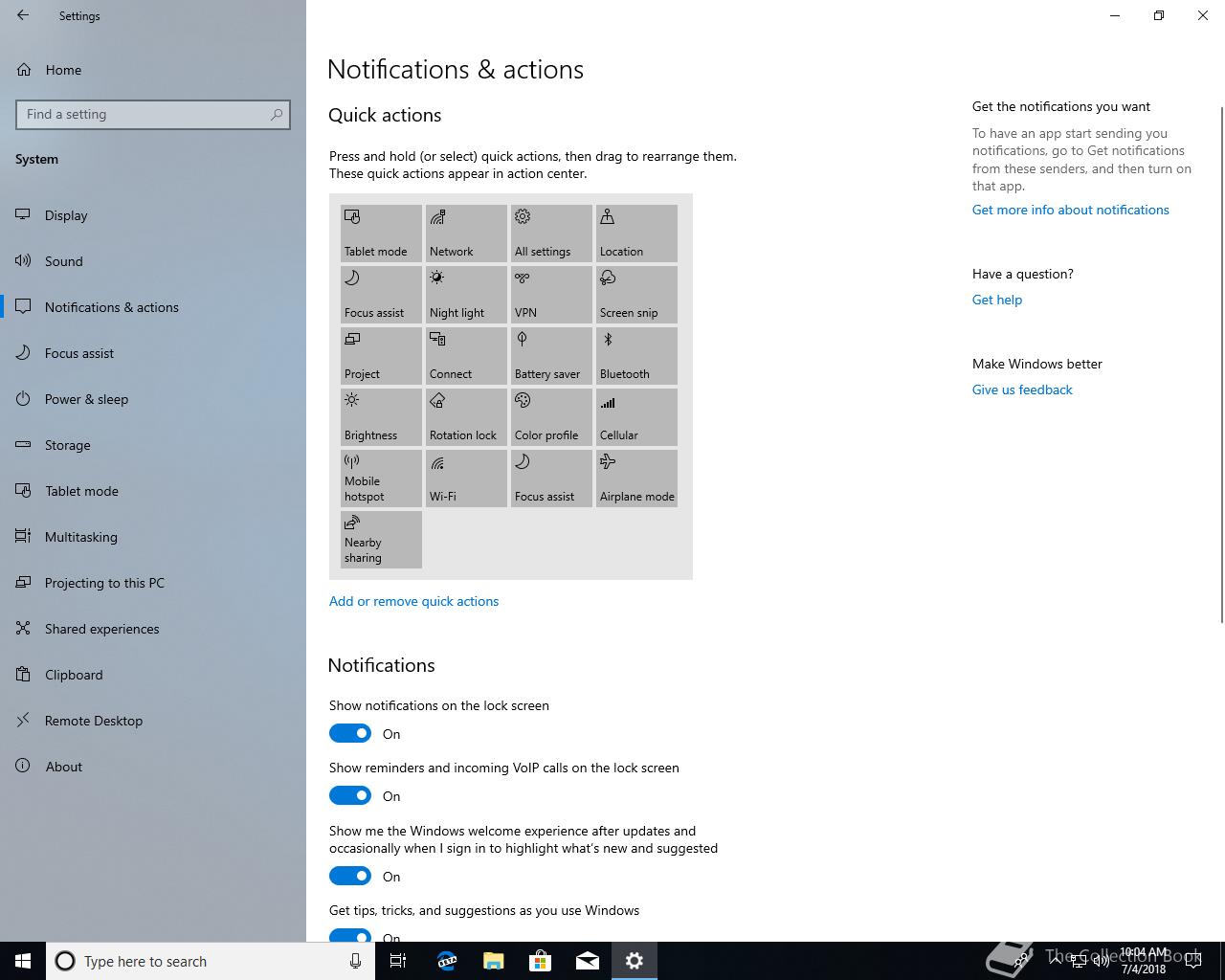Select the Brightness quick action tile
The image size is (1225, 980).
pos(381,417)
